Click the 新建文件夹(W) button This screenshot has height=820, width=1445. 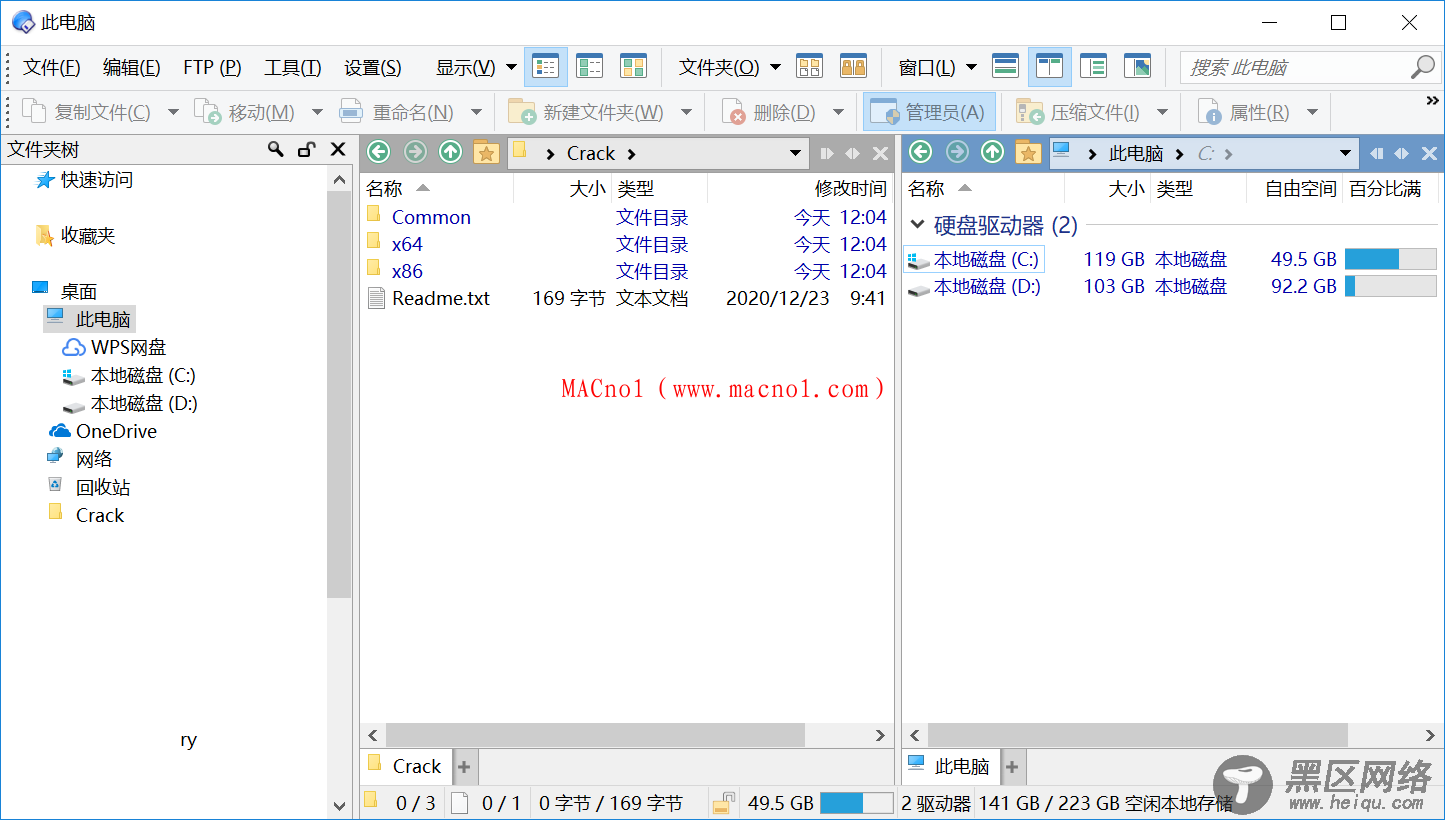pos(588,112)
